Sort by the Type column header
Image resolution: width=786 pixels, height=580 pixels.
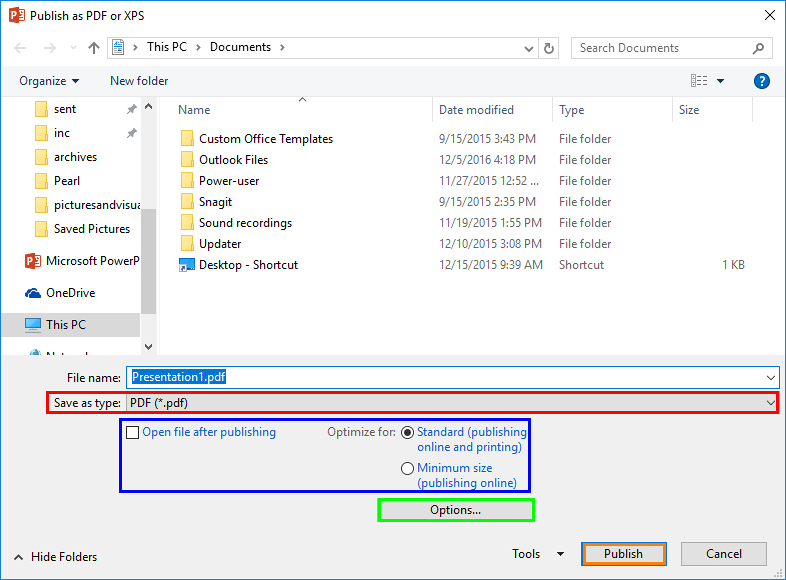(x=571, y=110)
